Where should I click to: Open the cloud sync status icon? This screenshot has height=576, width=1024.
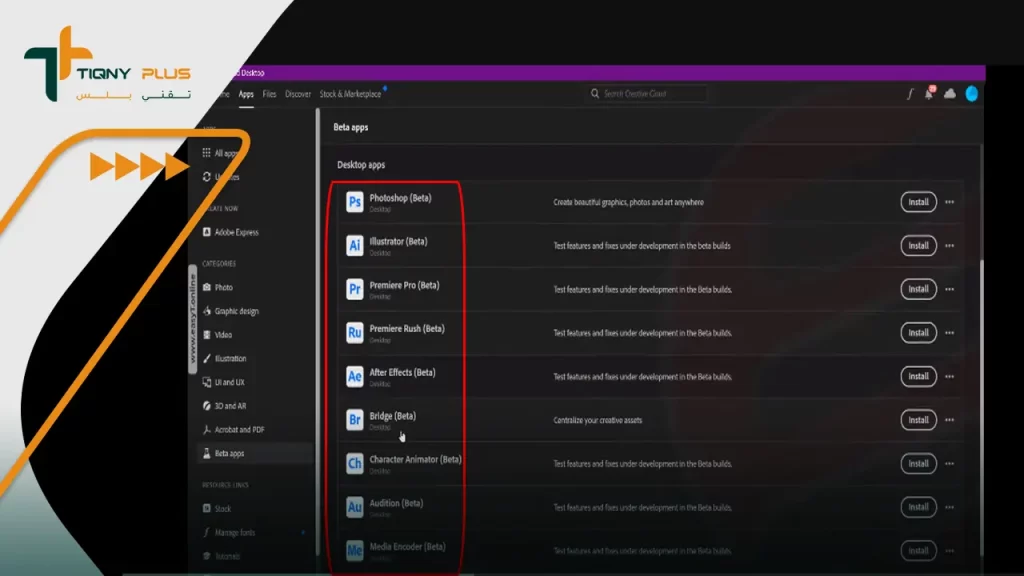(x=950, y=94)
